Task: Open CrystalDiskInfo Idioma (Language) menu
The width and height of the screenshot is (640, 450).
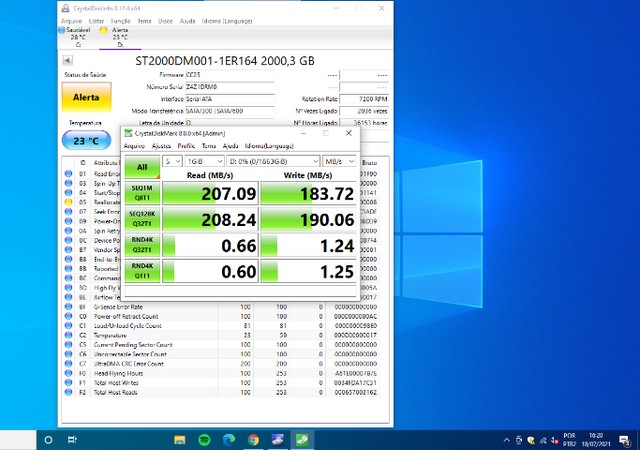Action: pos(227,21)
